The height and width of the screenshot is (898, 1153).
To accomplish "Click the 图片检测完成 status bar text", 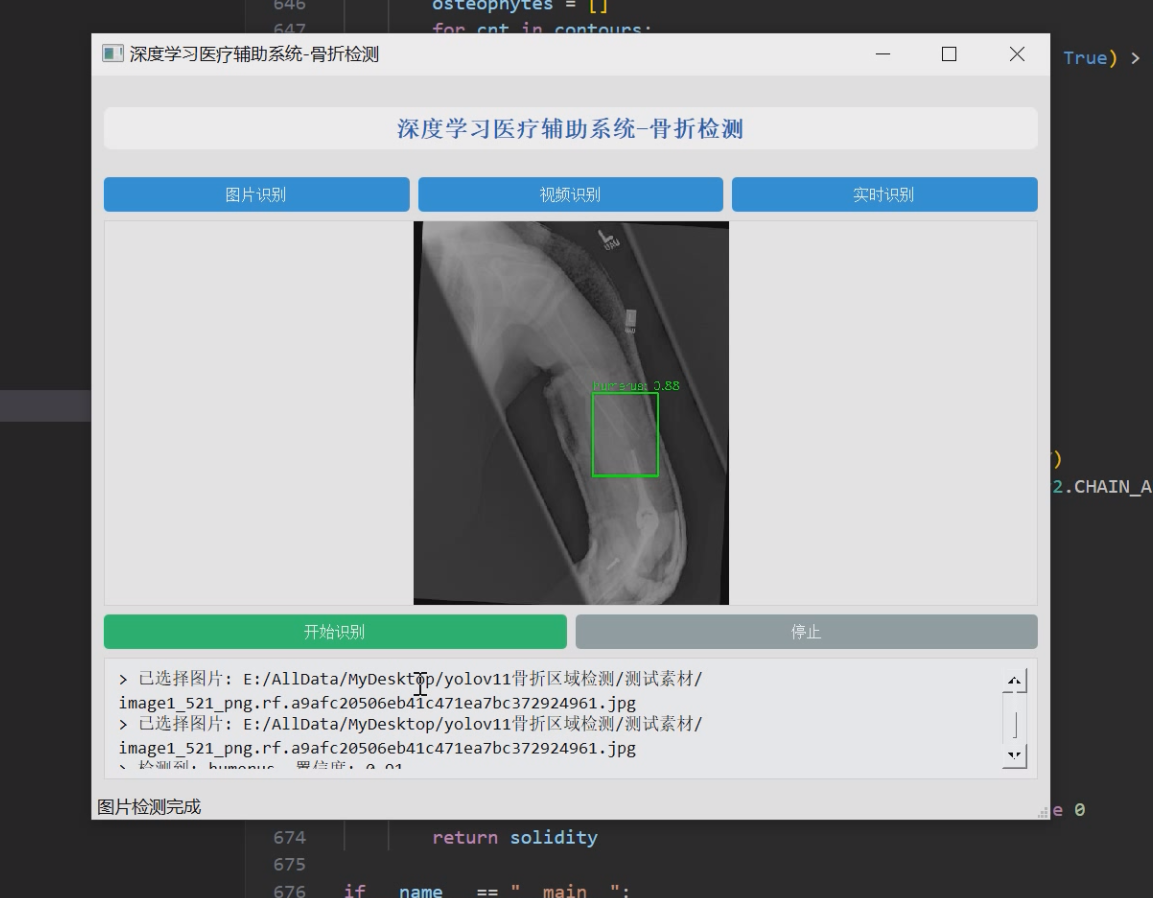I will tap(149, 807).
